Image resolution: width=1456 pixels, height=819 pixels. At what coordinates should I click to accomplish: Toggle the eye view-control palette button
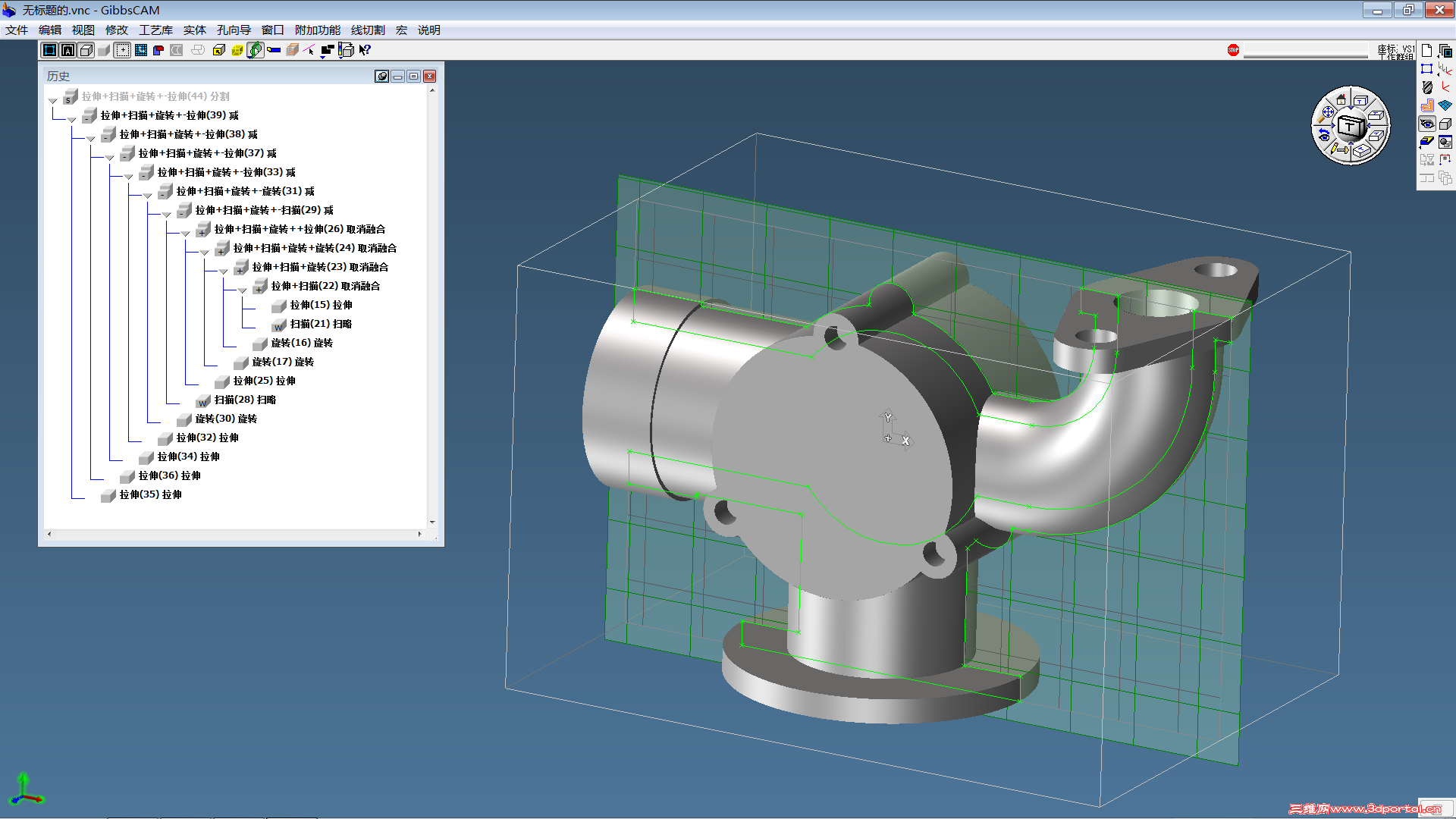[1427, 124]
